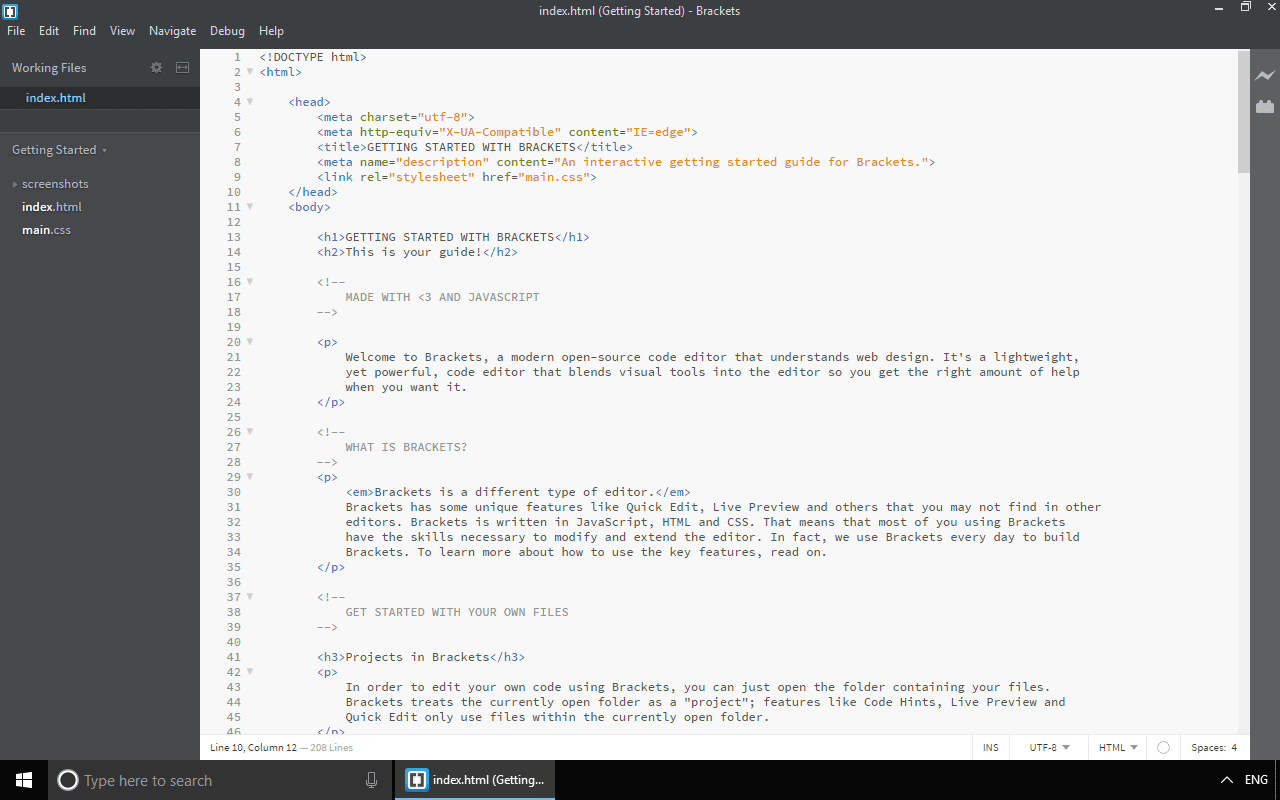Open the Help menu
Image resolution: width=1280 pixels, height=800 pixels.
pyautogui.click(x=271, y=31)
